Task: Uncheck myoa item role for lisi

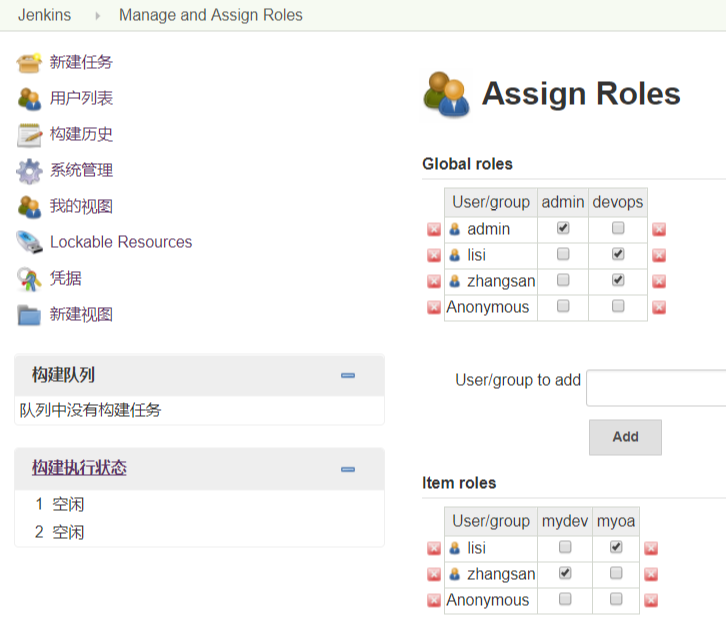Action: (x=616, y=547)
